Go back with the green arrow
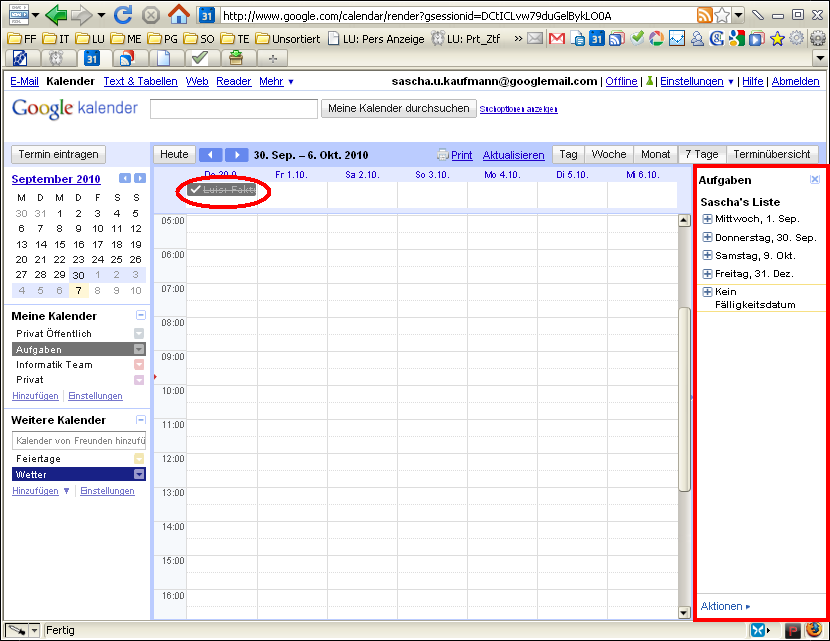The image size is (830, 641). [x=56, y=15]
